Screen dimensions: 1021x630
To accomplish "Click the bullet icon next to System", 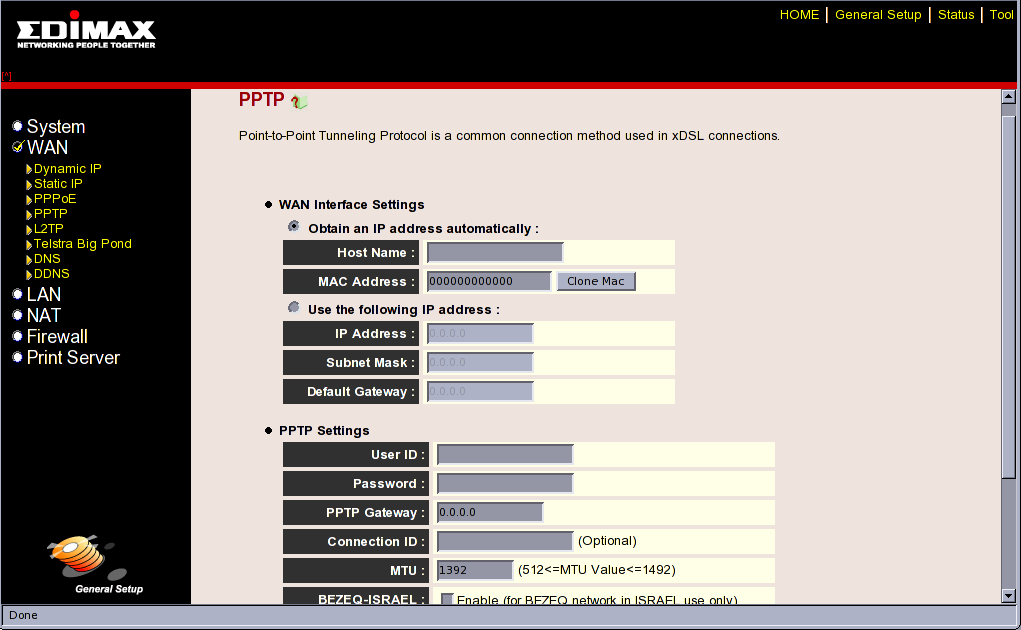I will pos(18,126).
